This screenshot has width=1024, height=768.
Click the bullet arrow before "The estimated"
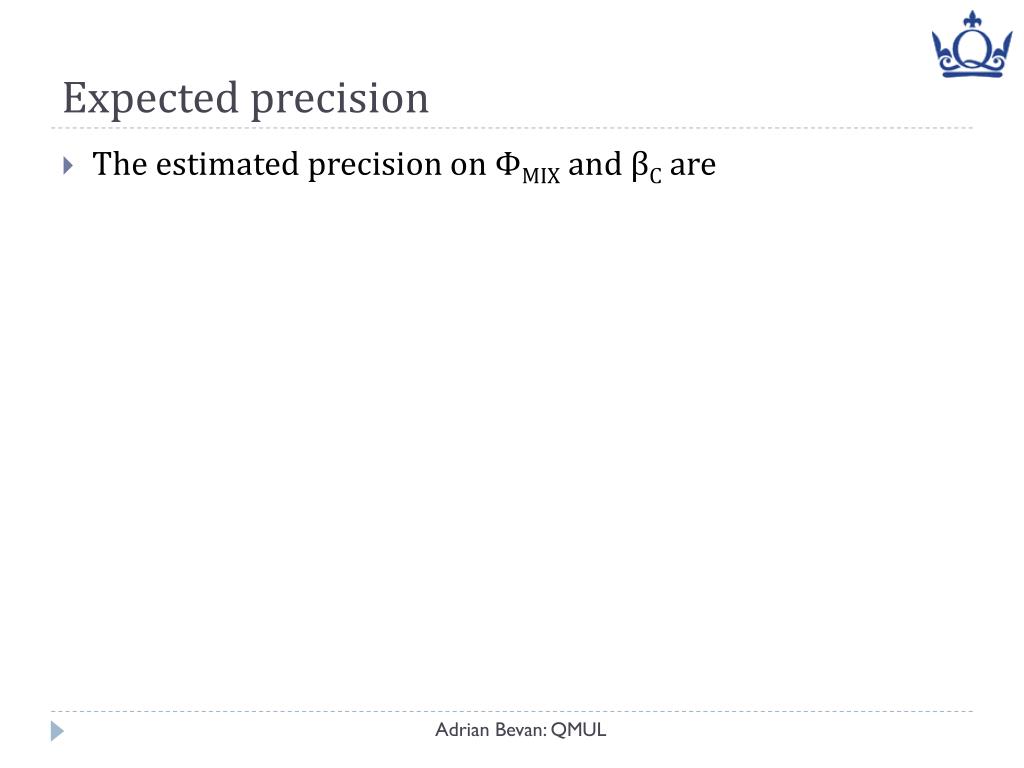click(x=68, y=165)
